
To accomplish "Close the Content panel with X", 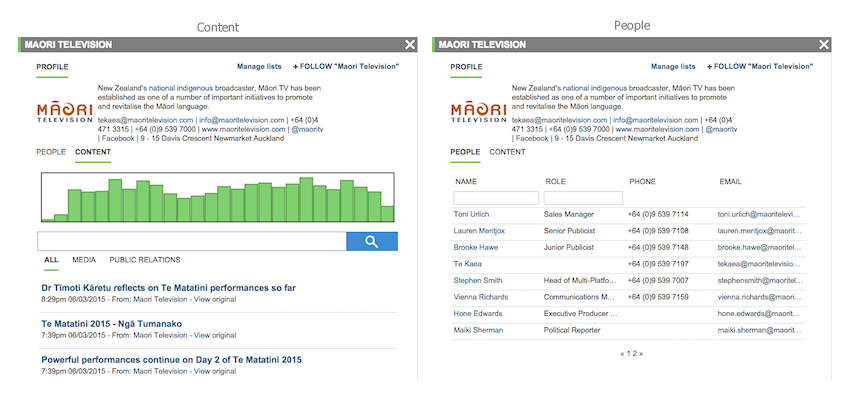I will (x=410, y=44).
